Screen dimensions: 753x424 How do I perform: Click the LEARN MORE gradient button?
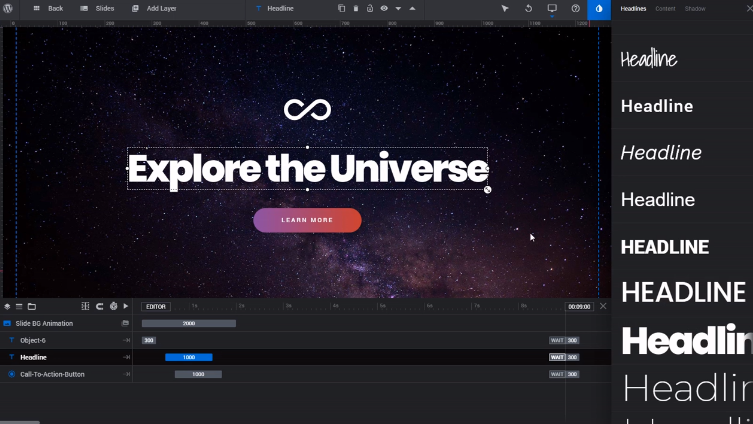[307, 220]
